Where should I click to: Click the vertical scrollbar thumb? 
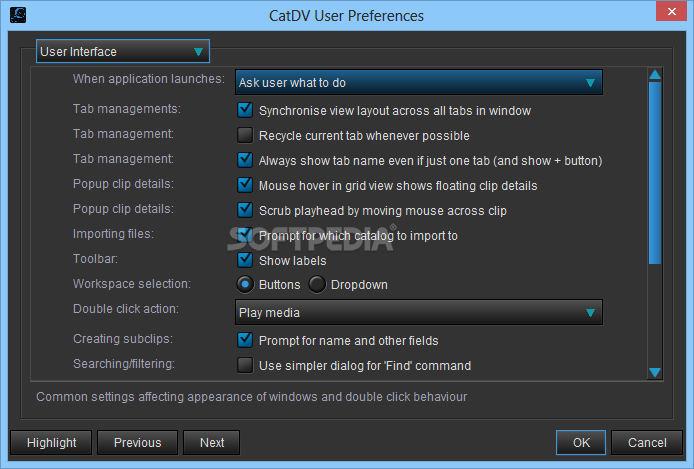[655, 173]
